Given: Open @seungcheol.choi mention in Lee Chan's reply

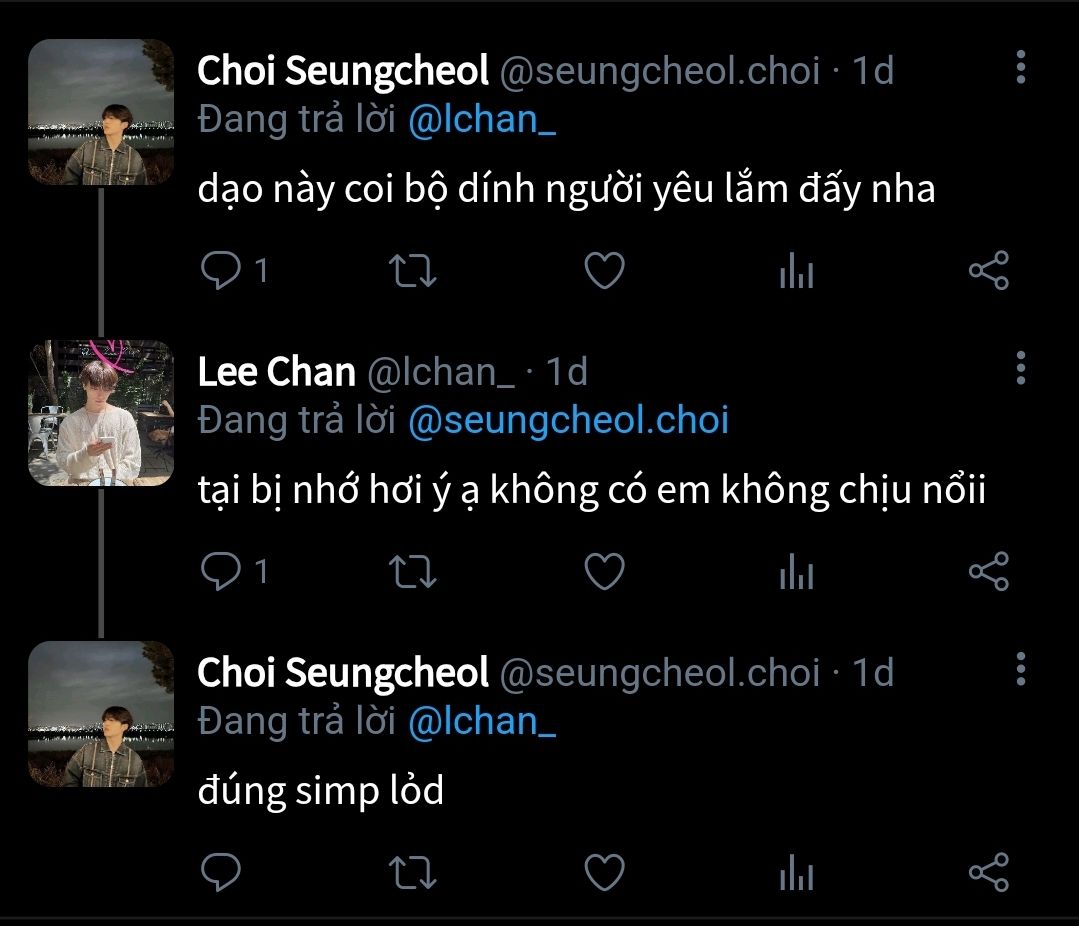Looking at the screenshot, I should (x=568, y=420).
